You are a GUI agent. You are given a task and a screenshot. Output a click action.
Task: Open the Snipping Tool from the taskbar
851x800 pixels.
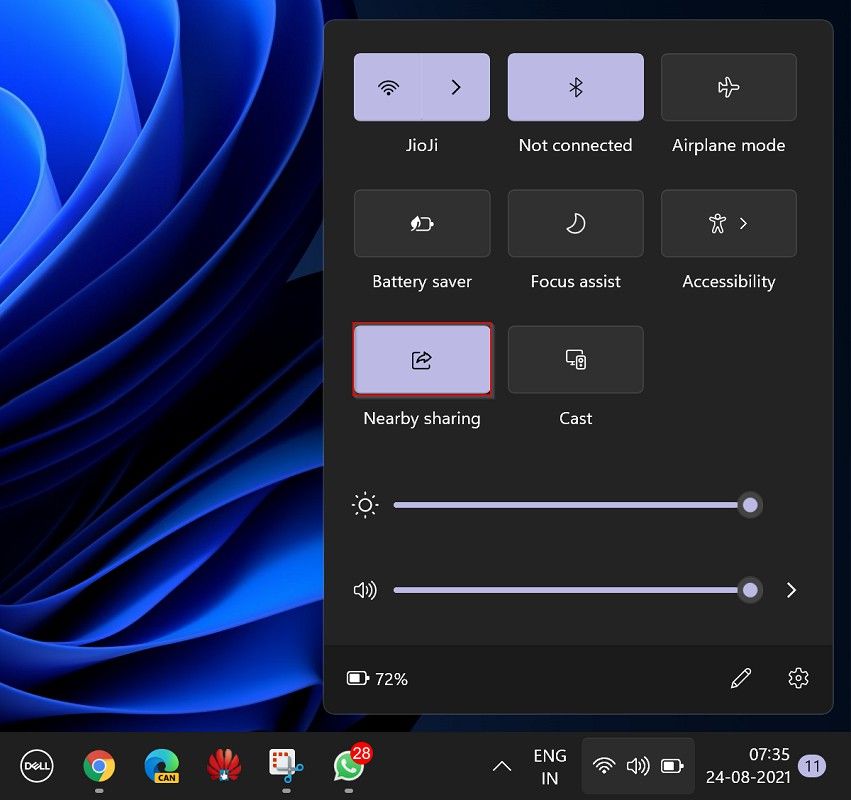tap(285, 766)
